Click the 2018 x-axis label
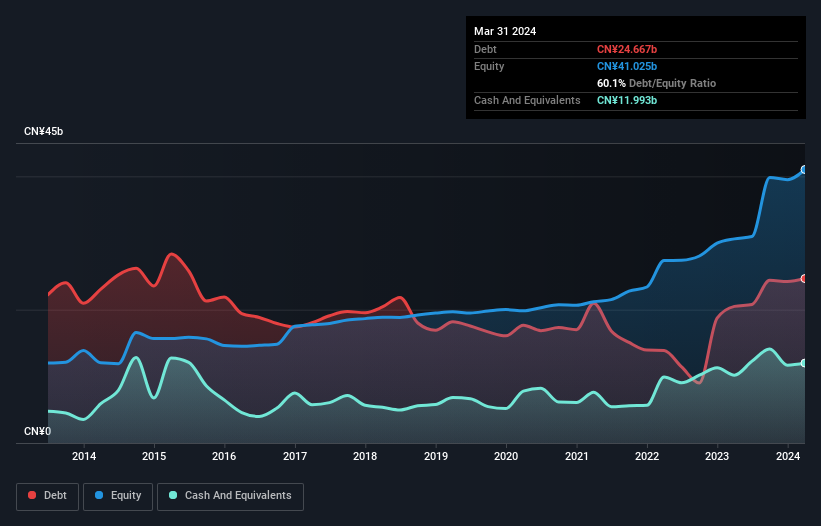The image size is (821, 526). click(x=365, y=456)
